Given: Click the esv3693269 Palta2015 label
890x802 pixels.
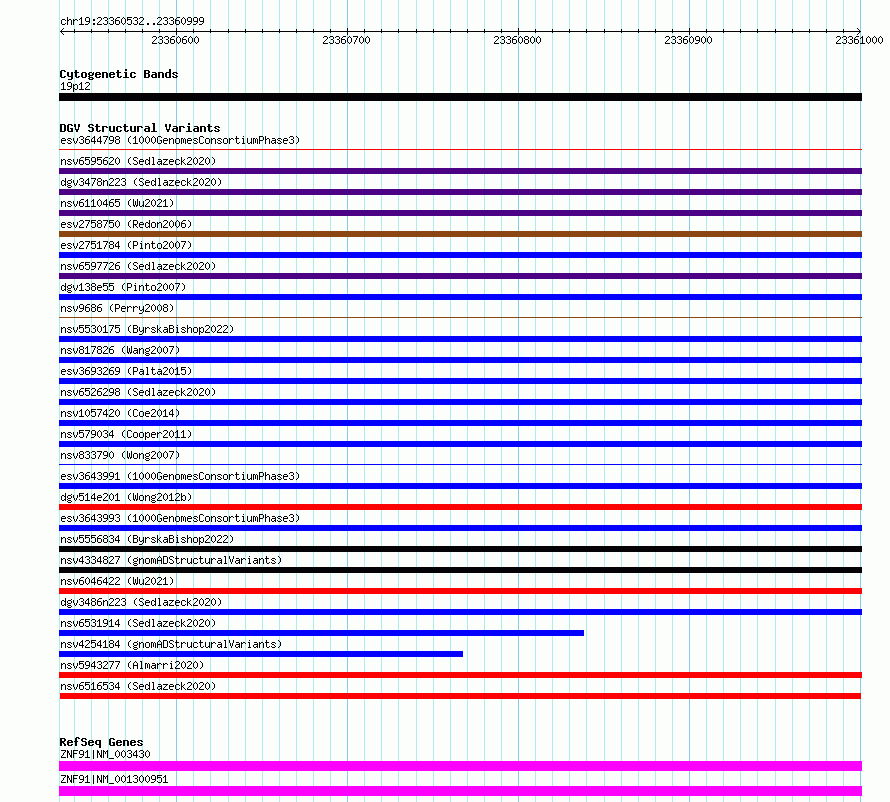Looking at the screenshot, I should (x=126, y=371).
